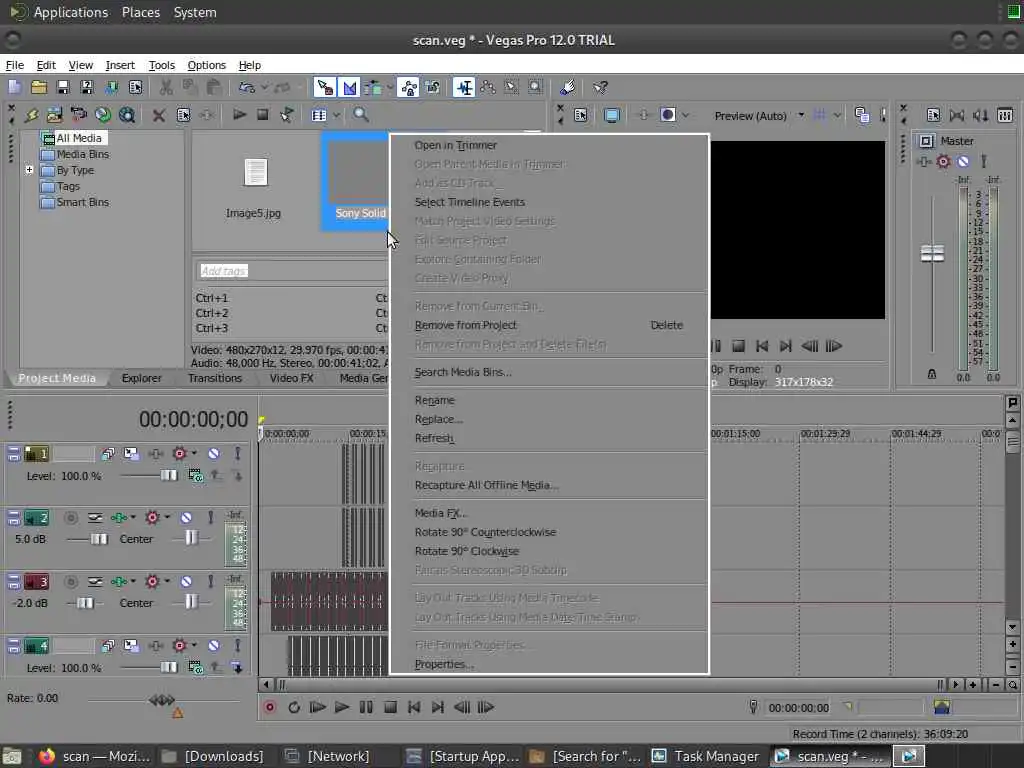
Task: Switch to the Video FX tab
Action: pyautogui.click(x=291, y=378)
